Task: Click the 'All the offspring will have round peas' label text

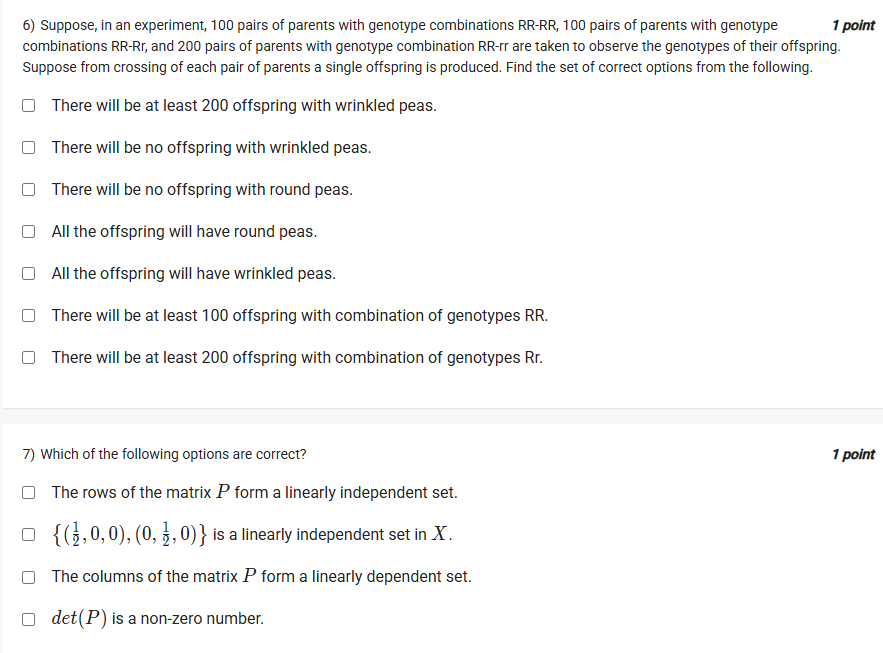Action: tap(184, 231)
